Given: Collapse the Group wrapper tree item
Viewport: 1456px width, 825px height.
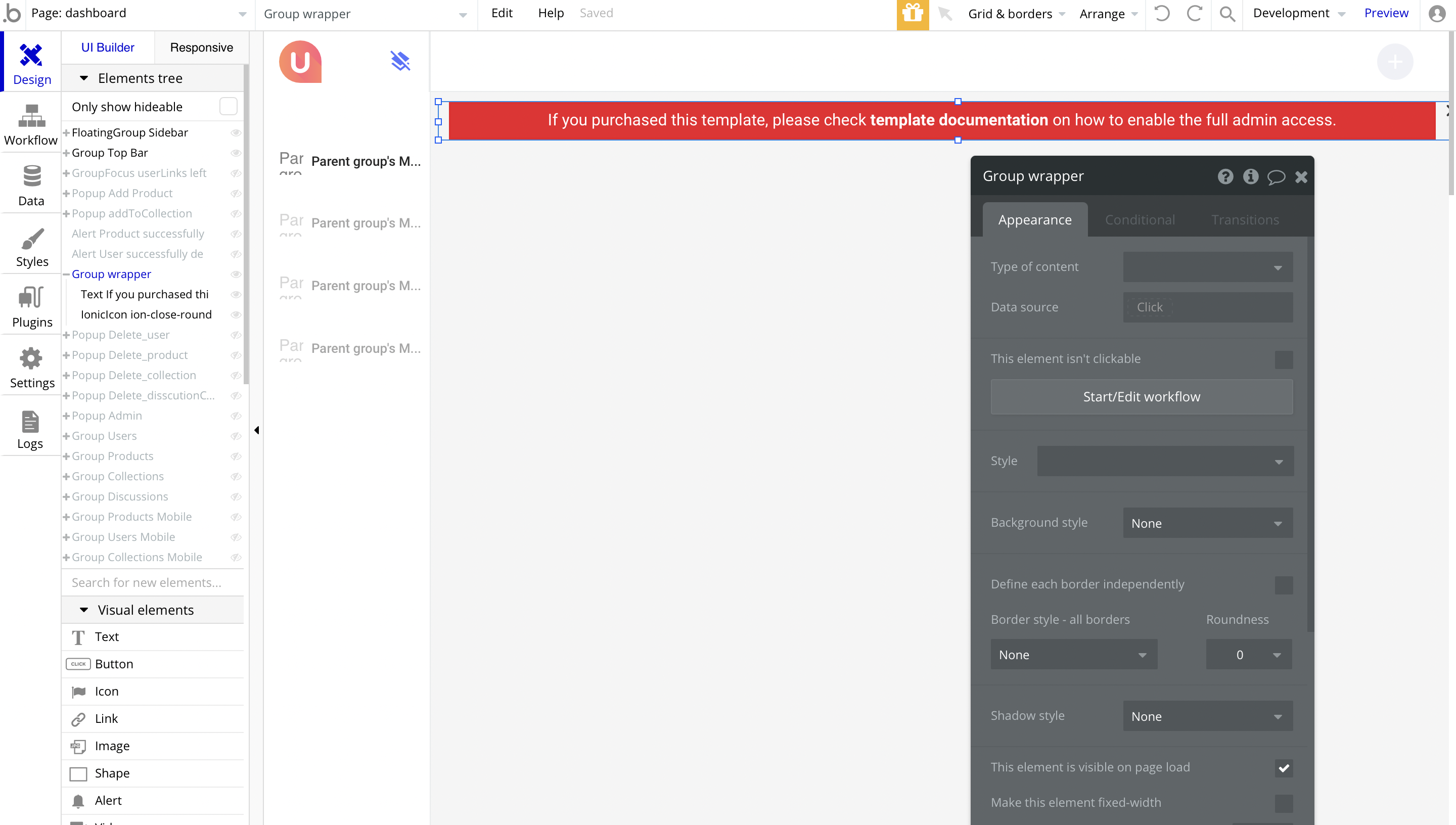Looking at the screenshot, I should (x=66, y=274).
